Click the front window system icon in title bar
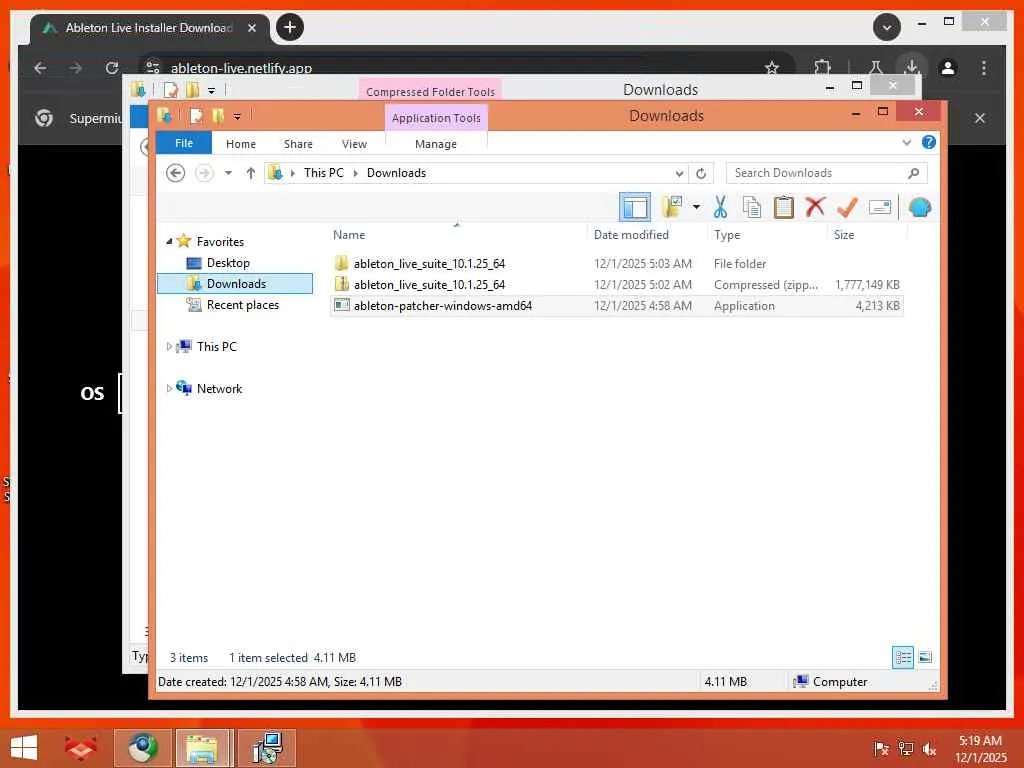The image size is (1024, 768). (165, 116)
